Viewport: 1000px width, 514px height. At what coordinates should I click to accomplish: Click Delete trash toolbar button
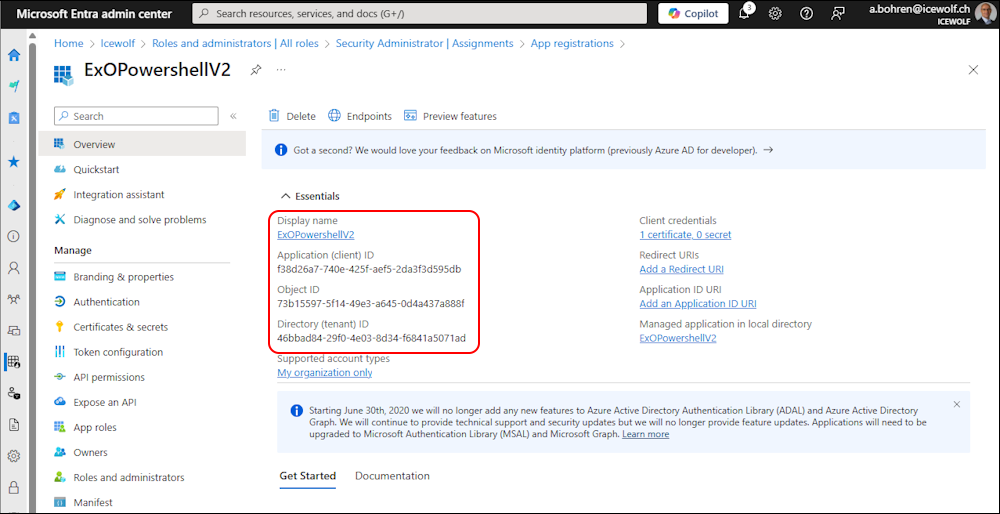[292, 116]
